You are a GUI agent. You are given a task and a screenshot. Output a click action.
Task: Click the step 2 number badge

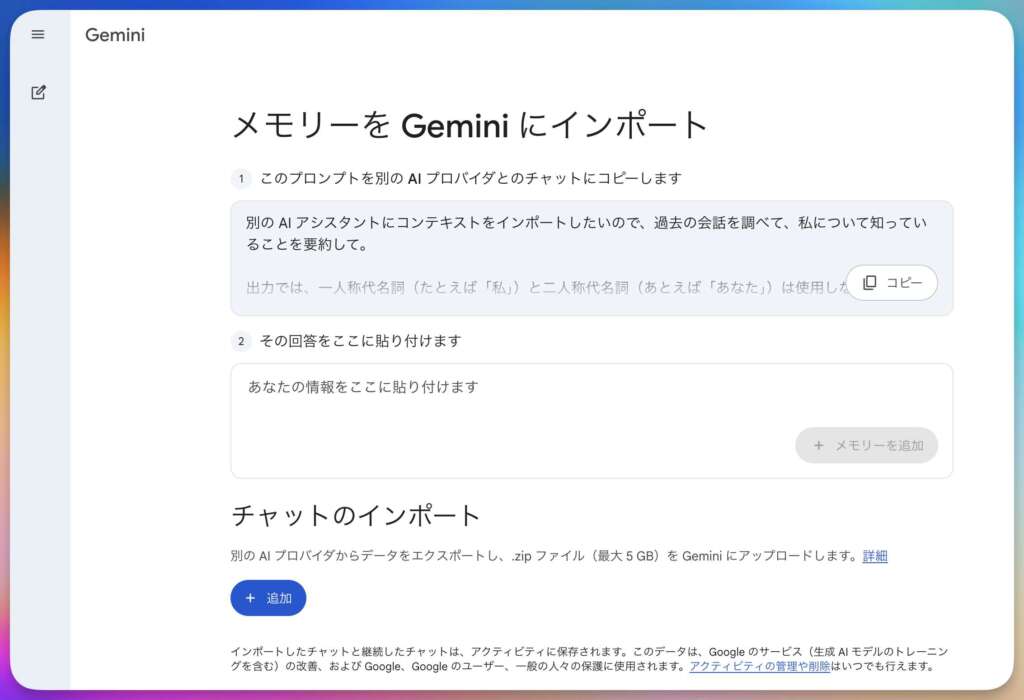click(241, 342)
